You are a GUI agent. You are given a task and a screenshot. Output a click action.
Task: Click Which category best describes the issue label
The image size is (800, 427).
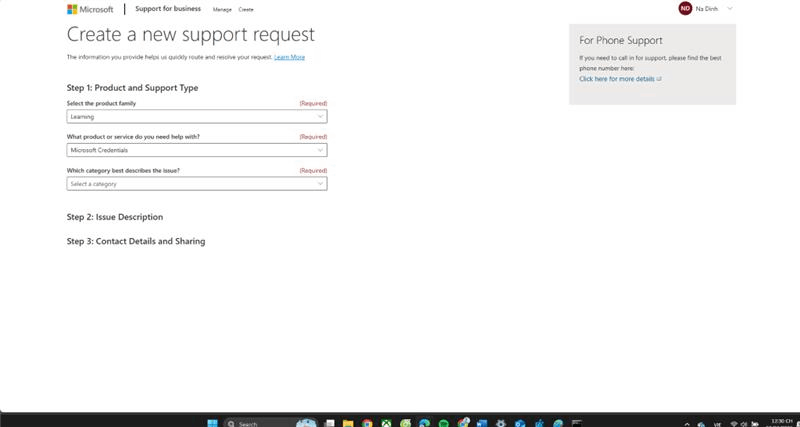[123, 170]
